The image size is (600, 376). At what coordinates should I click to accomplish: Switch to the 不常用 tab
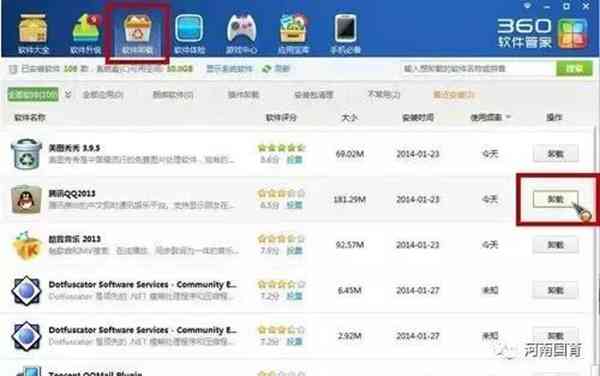tap(384, 94)
